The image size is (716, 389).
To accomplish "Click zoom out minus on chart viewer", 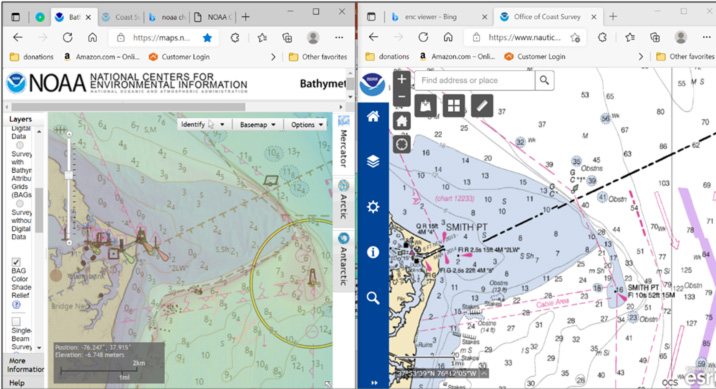I will click(401, 97).
